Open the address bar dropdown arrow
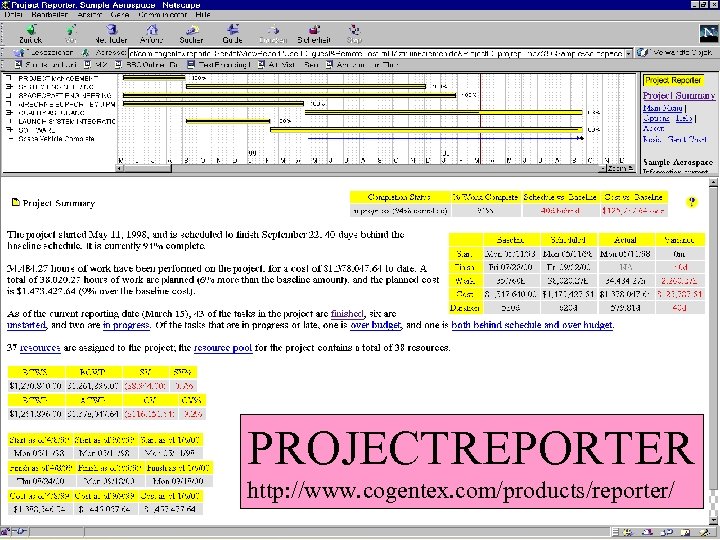The width and height of the screenshot is (720, 540). [x=628, y=53]
